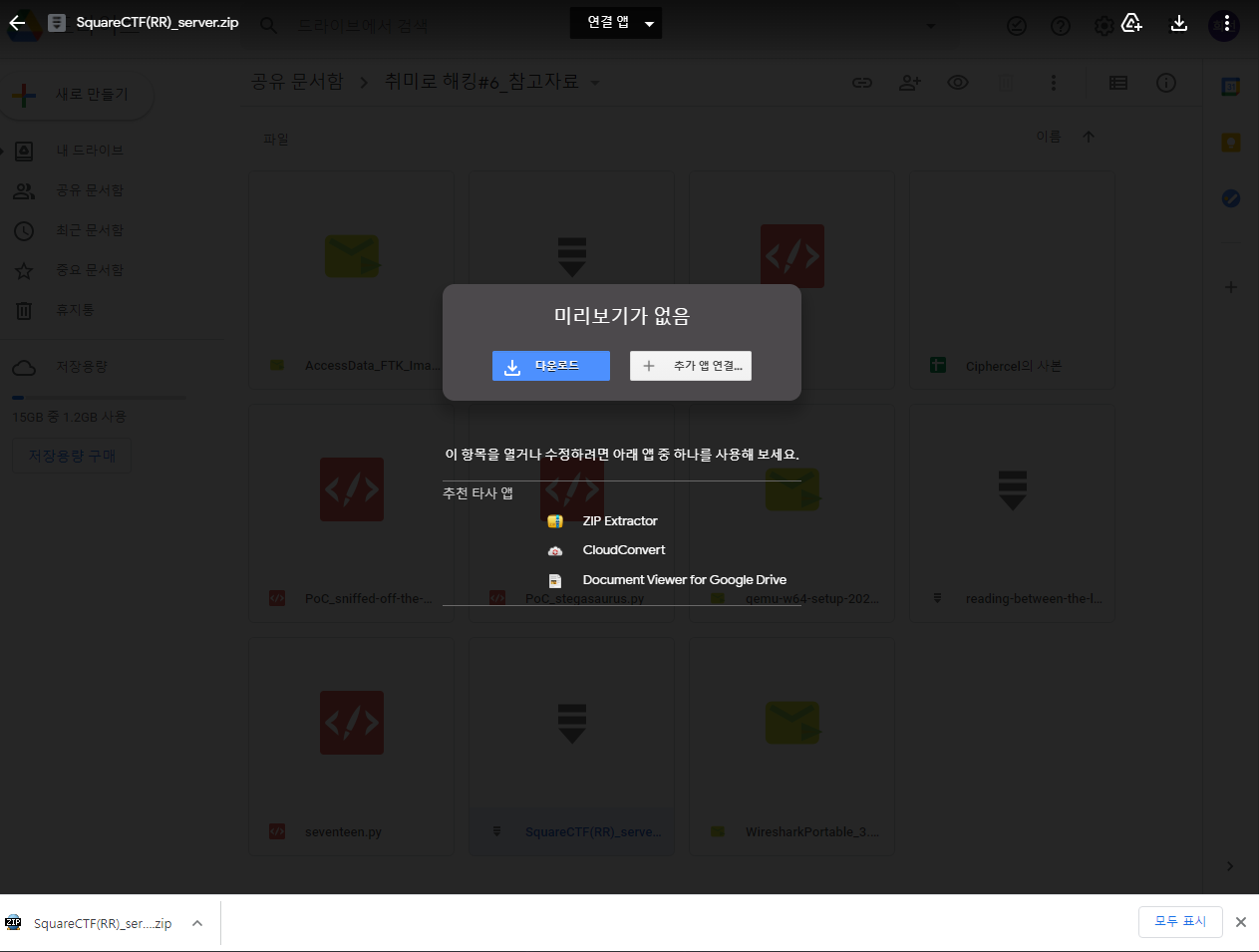
Task: Click the SquareCTF(RR)_server.zip title text
Action: pyautogui.click(x=157, y=22)
